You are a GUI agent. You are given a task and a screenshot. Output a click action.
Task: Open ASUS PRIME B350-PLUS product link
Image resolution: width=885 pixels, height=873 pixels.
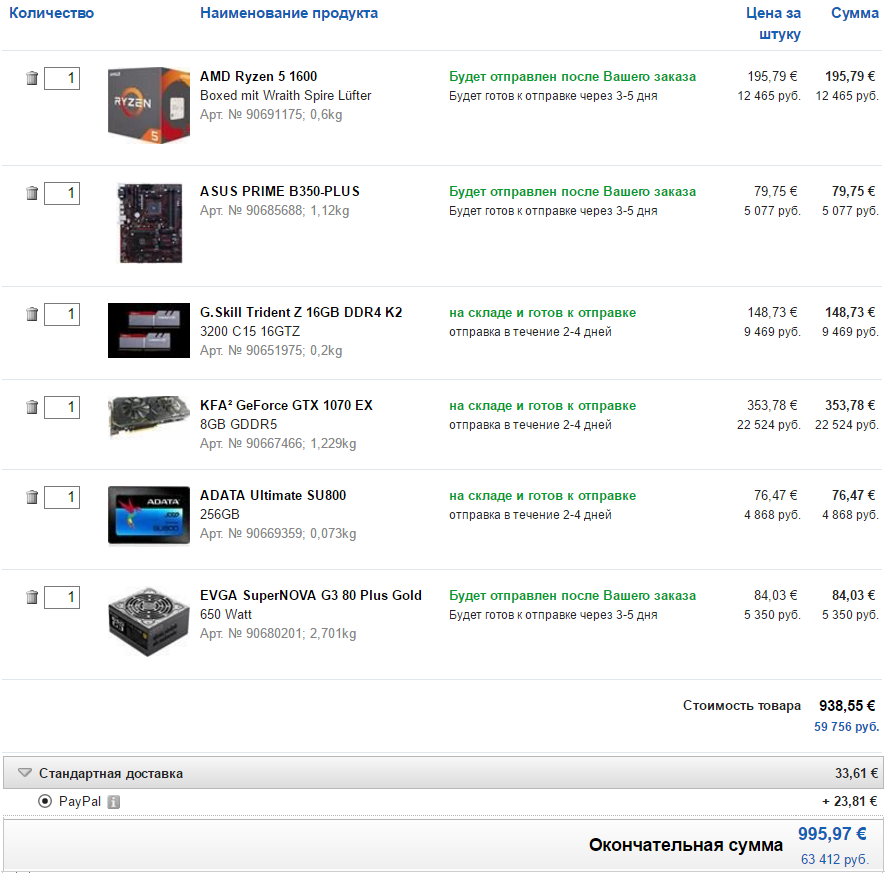coord(279,191)
